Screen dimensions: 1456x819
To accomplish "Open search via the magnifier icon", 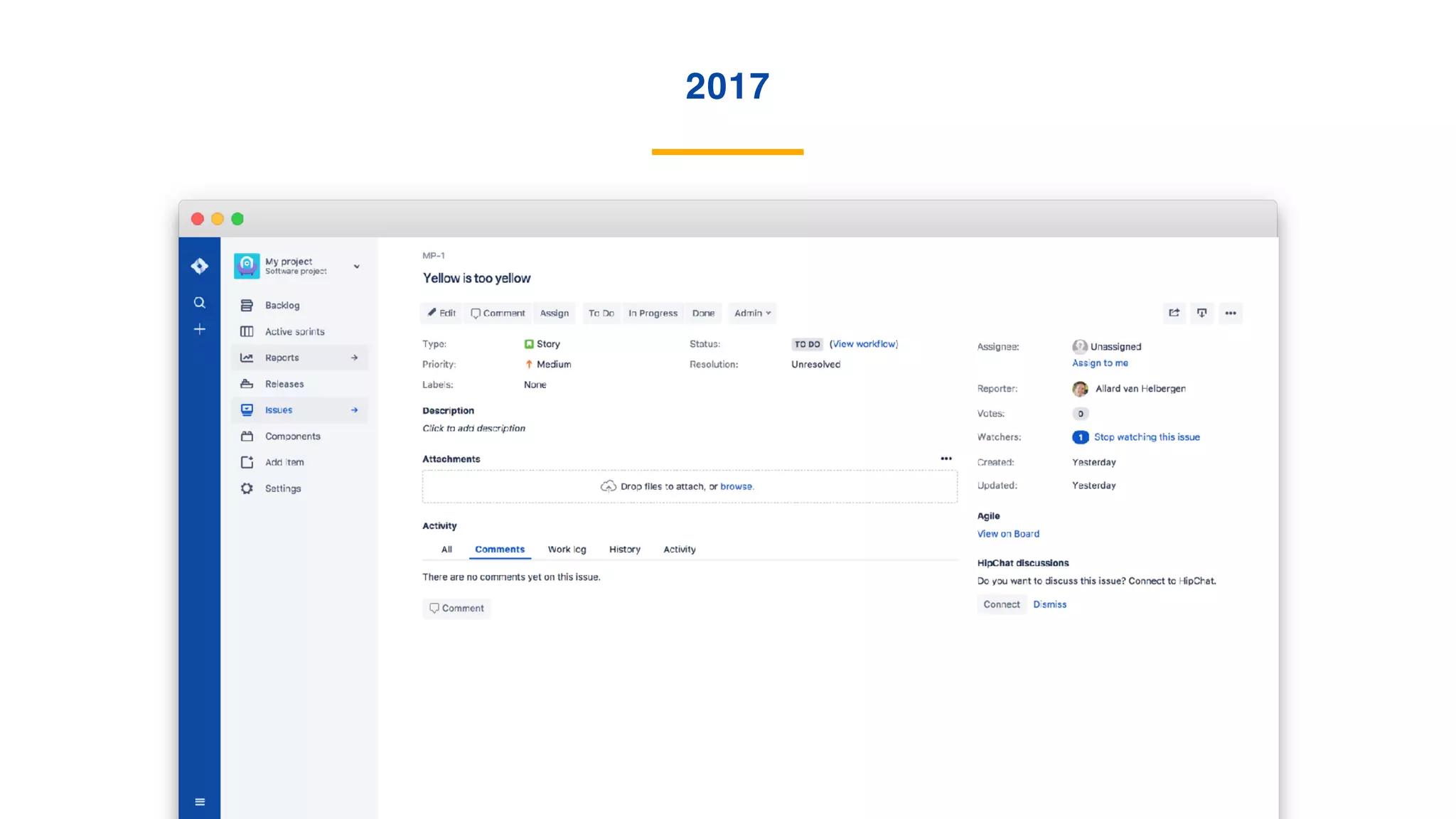I will point(199,303).
